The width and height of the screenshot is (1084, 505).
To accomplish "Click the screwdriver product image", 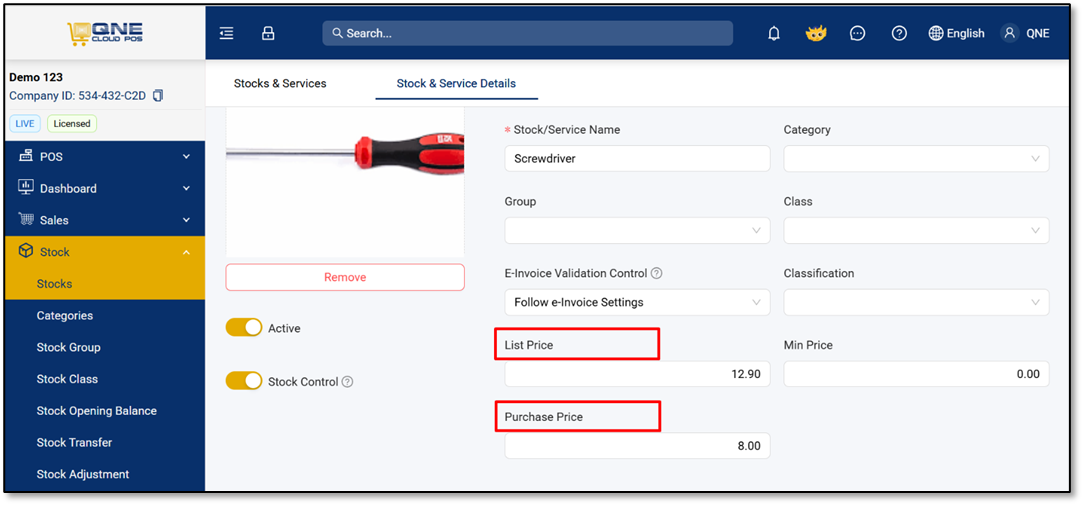I will pos(345,183).
